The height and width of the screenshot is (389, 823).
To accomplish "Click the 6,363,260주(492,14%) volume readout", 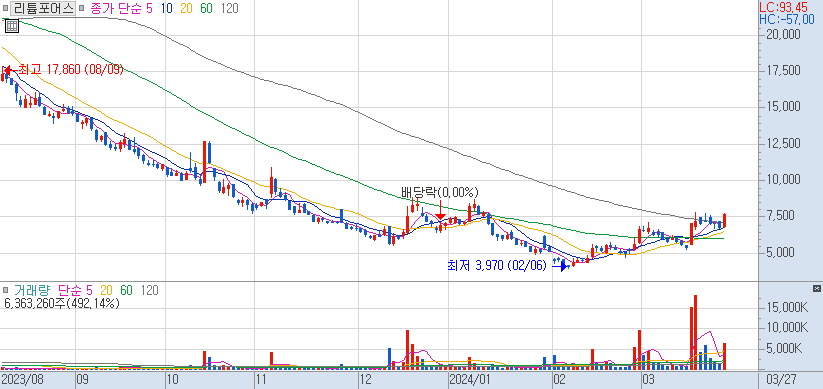I will [x=61, y=303].
